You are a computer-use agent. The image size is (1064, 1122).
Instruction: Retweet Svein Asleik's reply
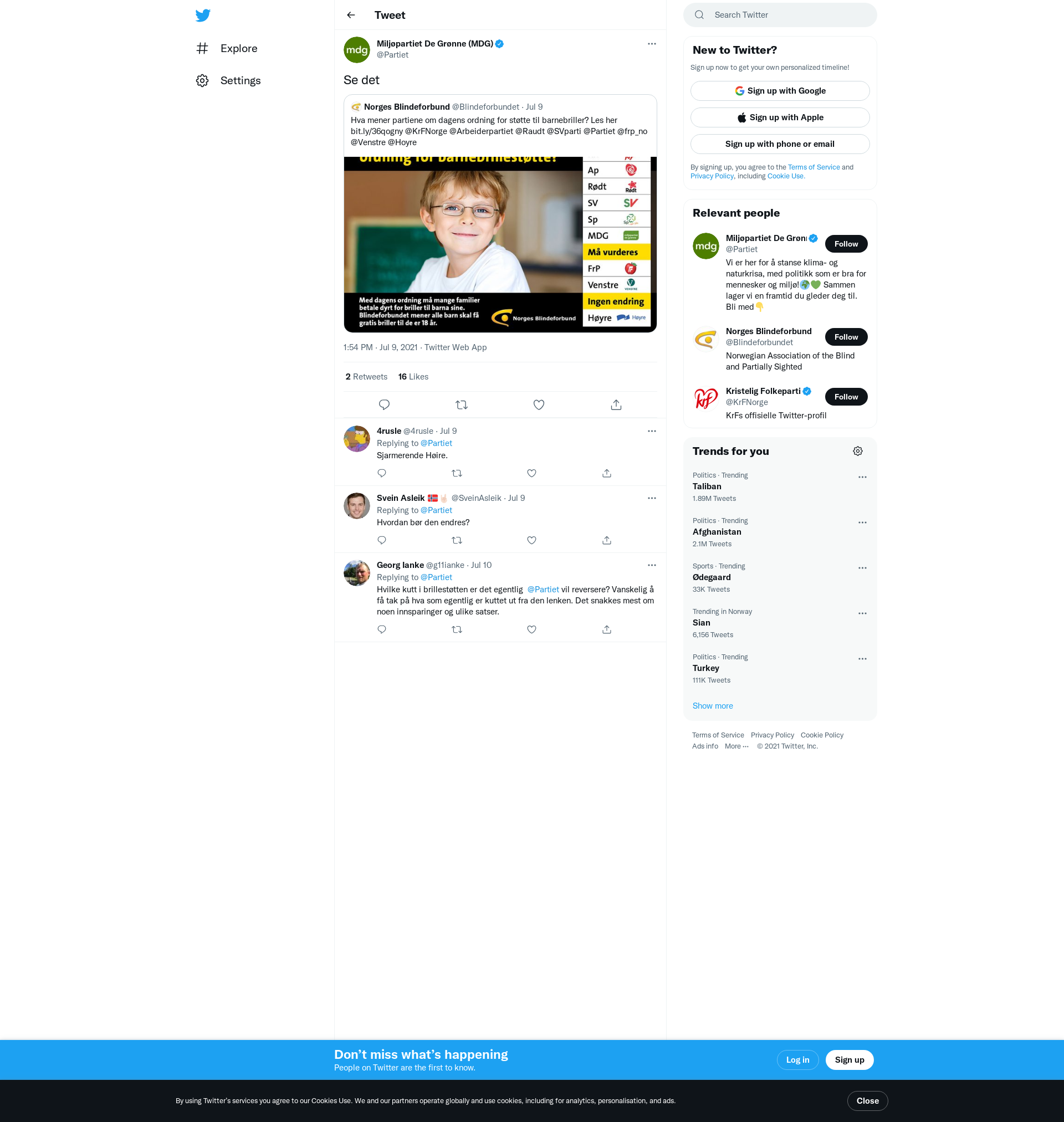457,540
